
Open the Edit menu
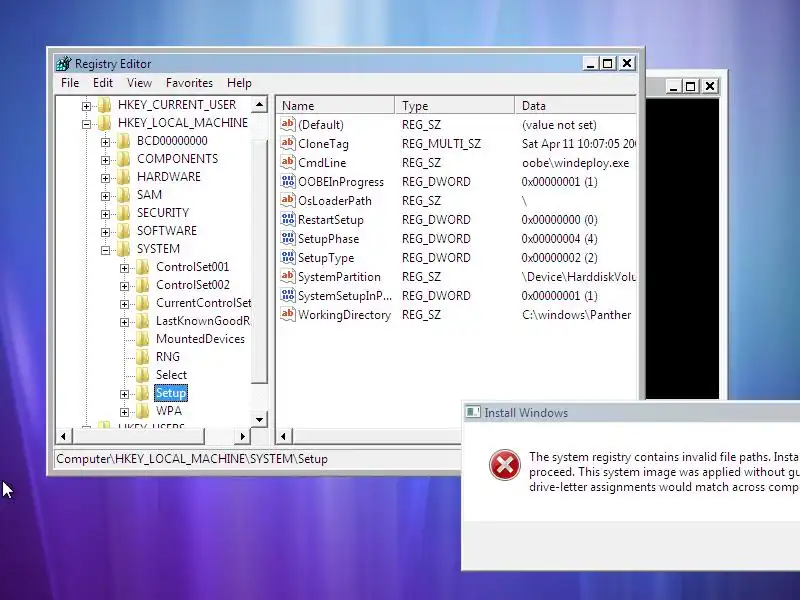coord(103,83)
